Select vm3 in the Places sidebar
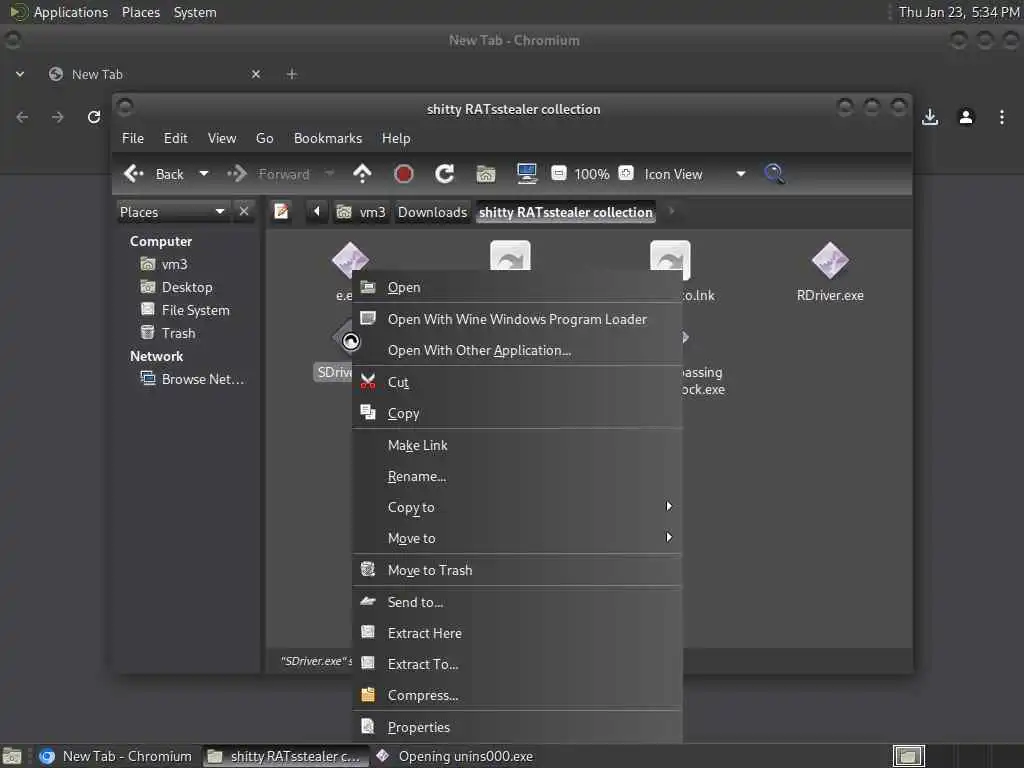This screenshot has height=768, width=1024. pyautogui.click(x=174, y=264)
